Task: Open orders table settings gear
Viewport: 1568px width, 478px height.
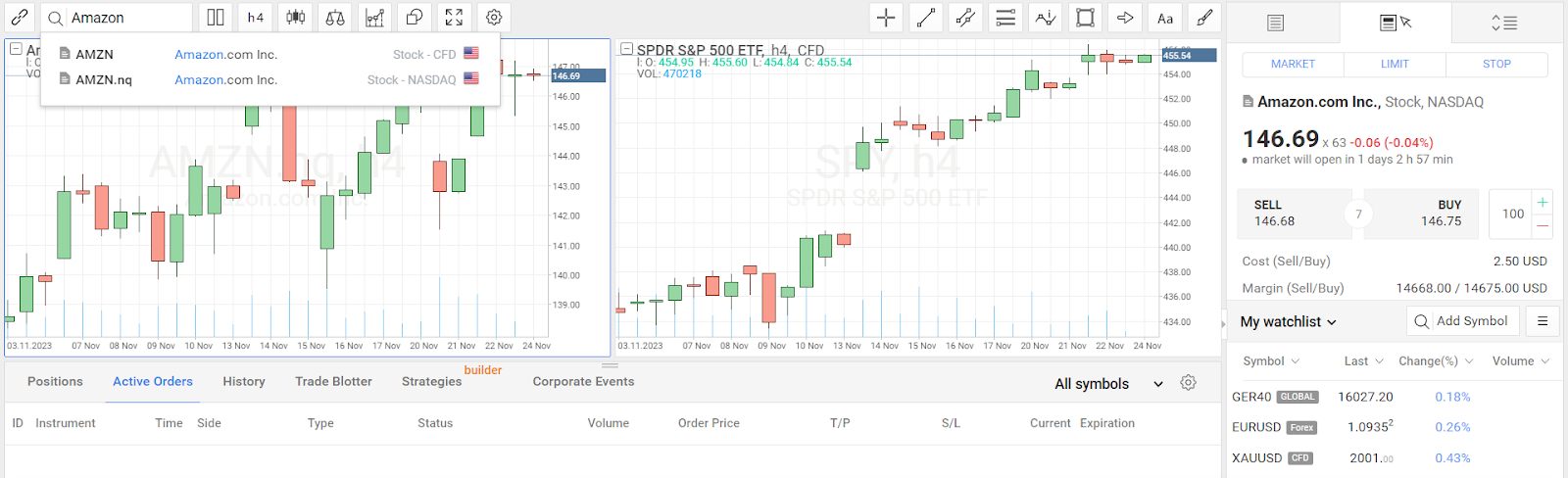Action: (x=1188, y=383)
